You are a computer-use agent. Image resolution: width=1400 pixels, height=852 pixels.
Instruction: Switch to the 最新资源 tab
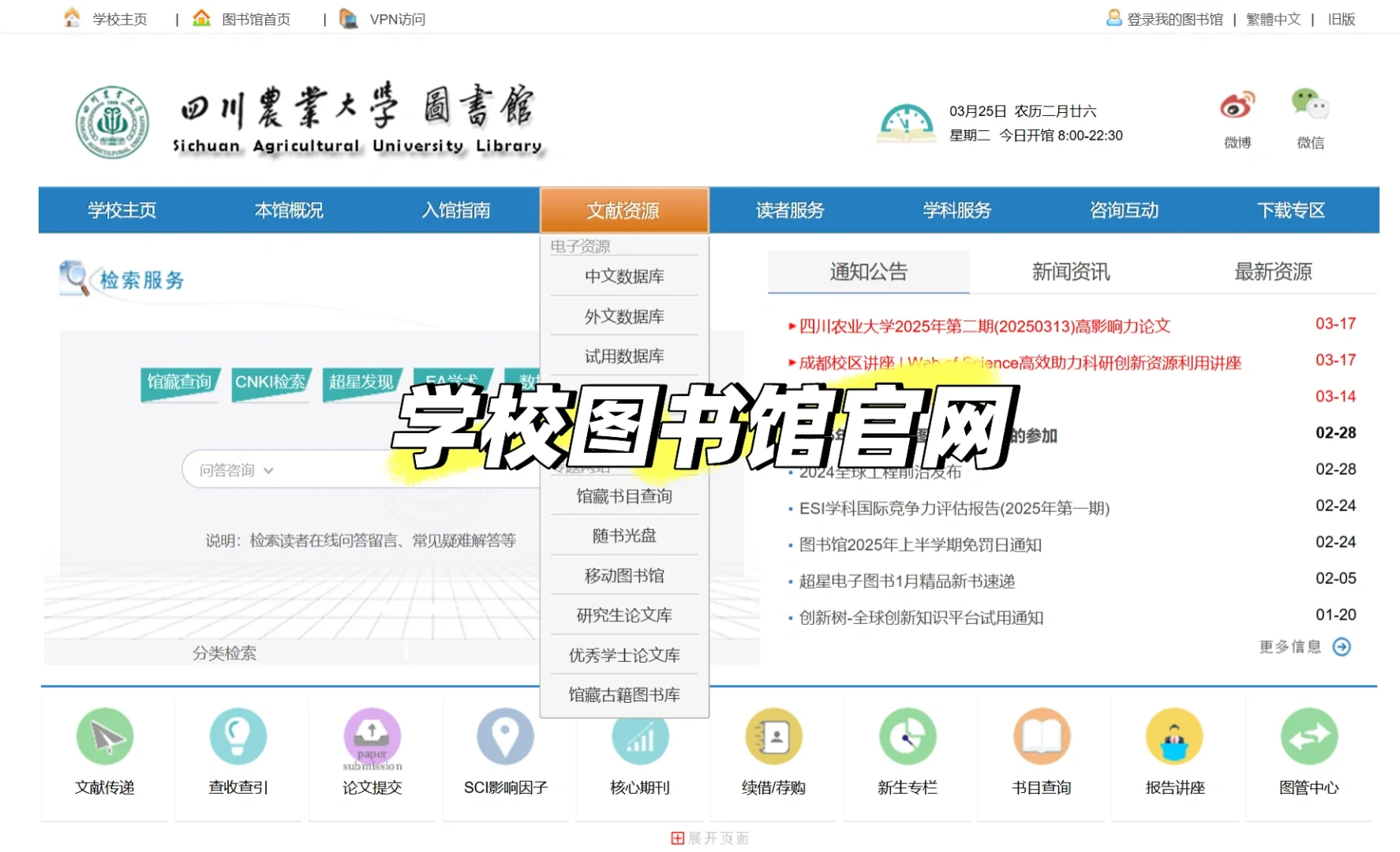[x=1273, y=271]
